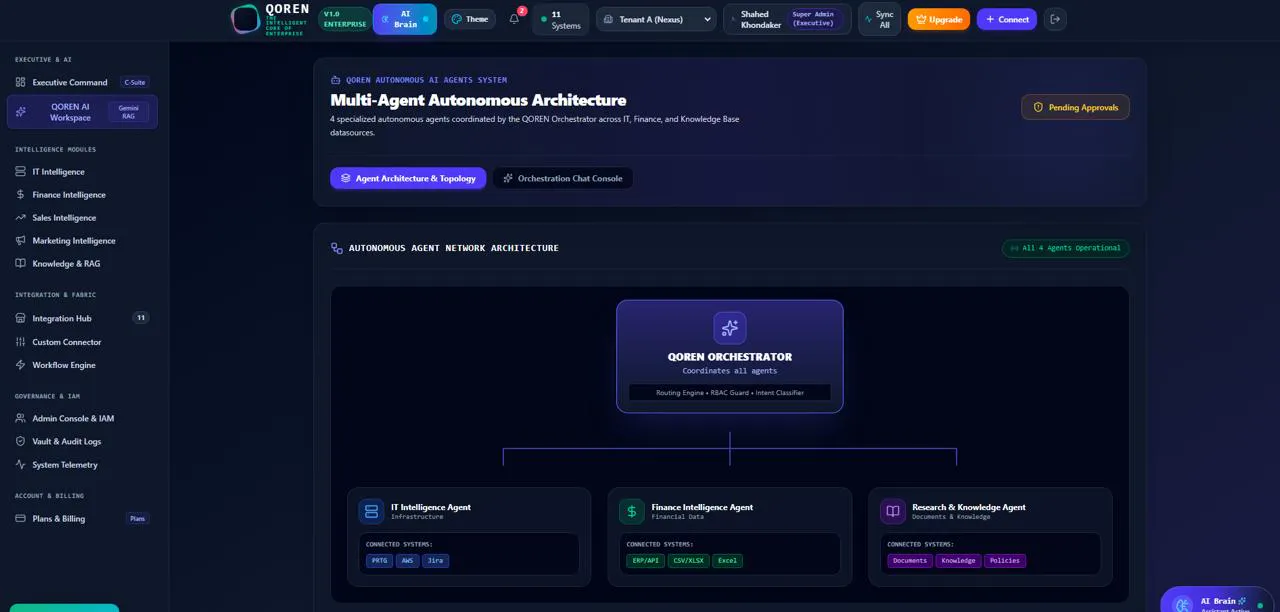Click the CSV/XLSX connected system tag
The width and height of the screenshot is (1280, 612).
[689, 561]
